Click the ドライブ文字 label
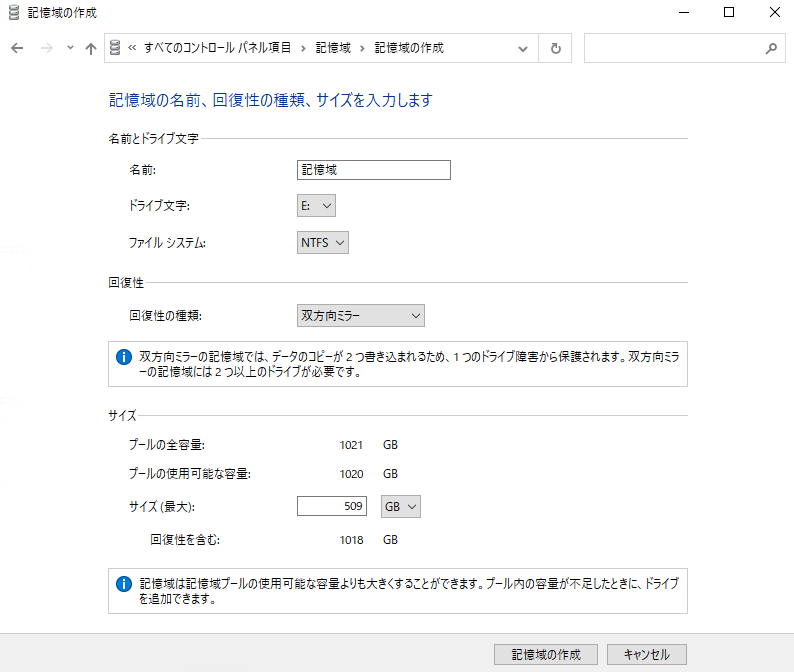794x672 pixels. point(160,206)
